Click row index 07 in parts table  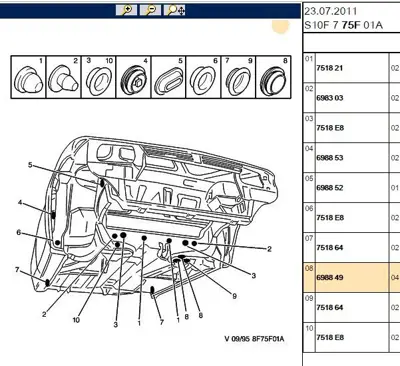pos(309,238)
